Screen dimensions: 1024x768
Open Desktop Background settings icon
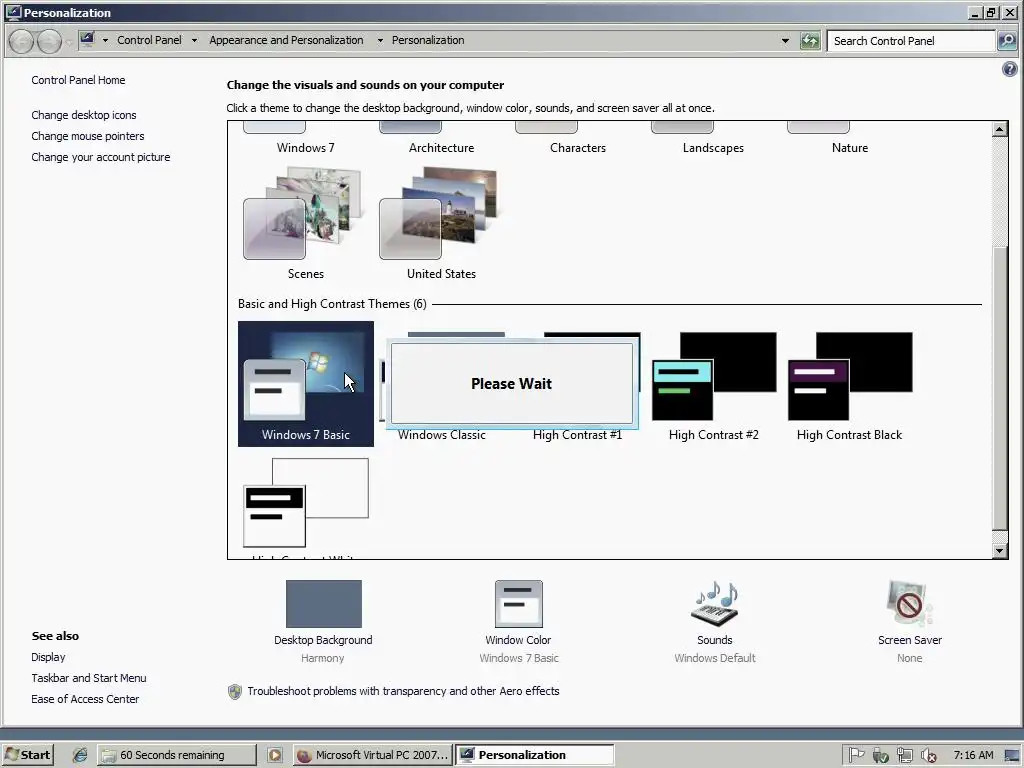coord(323,603)
